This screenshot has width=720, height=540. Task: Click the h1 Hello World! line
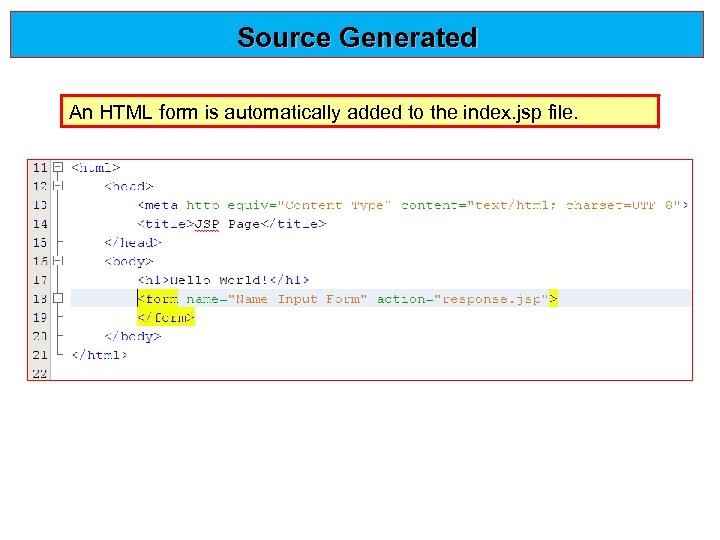223,280
